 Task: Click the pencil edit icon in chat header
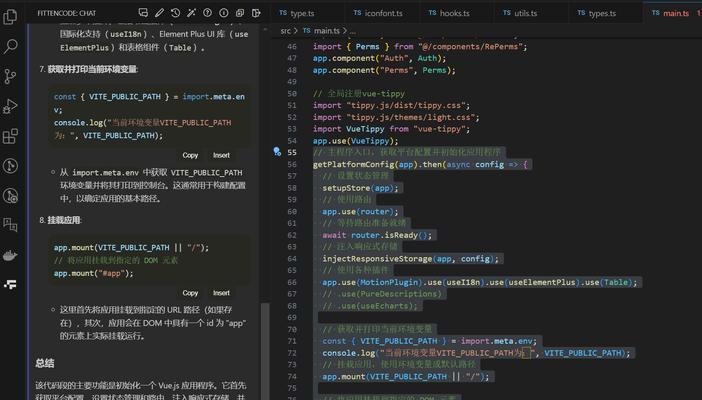point(159,13)
